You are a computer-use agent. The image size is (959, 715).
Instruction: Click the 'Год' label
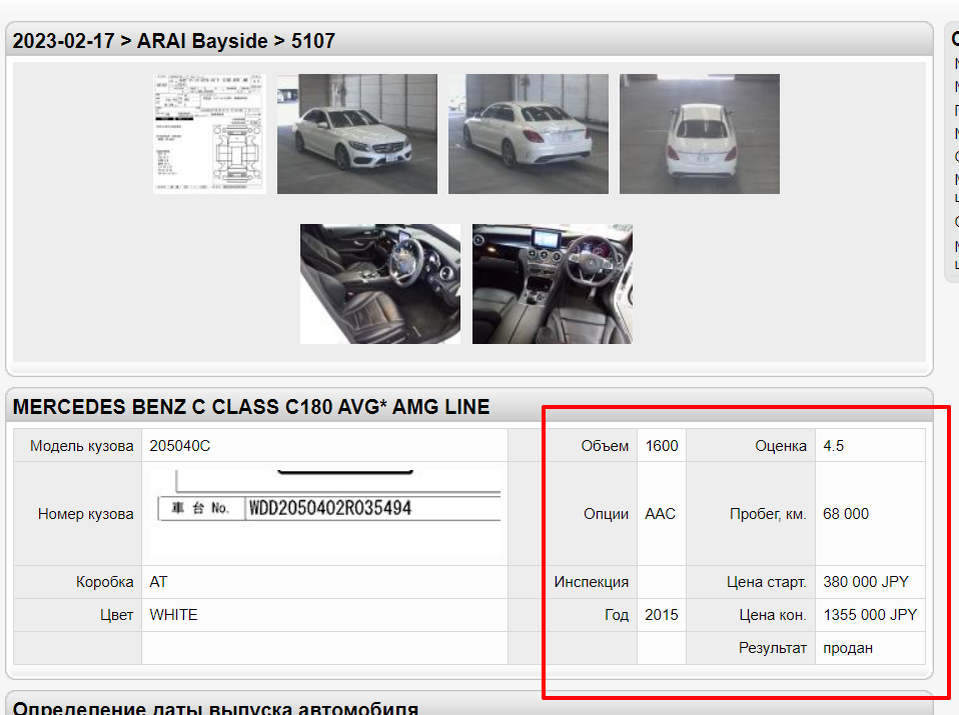click(x=616, y=615)
